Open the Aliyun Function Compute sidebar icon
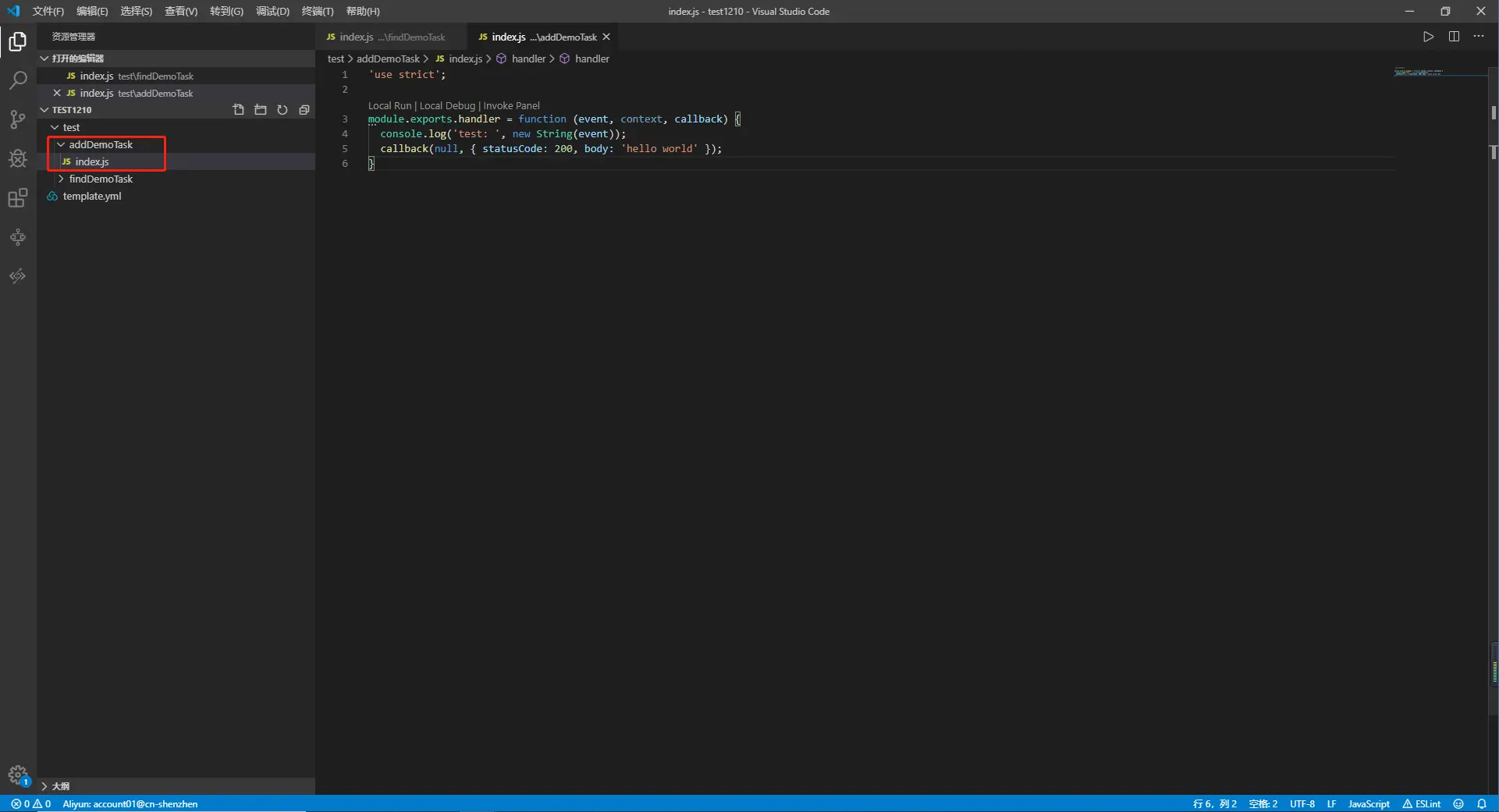Viewport: 1499px width, 812px height. point(17,276)
